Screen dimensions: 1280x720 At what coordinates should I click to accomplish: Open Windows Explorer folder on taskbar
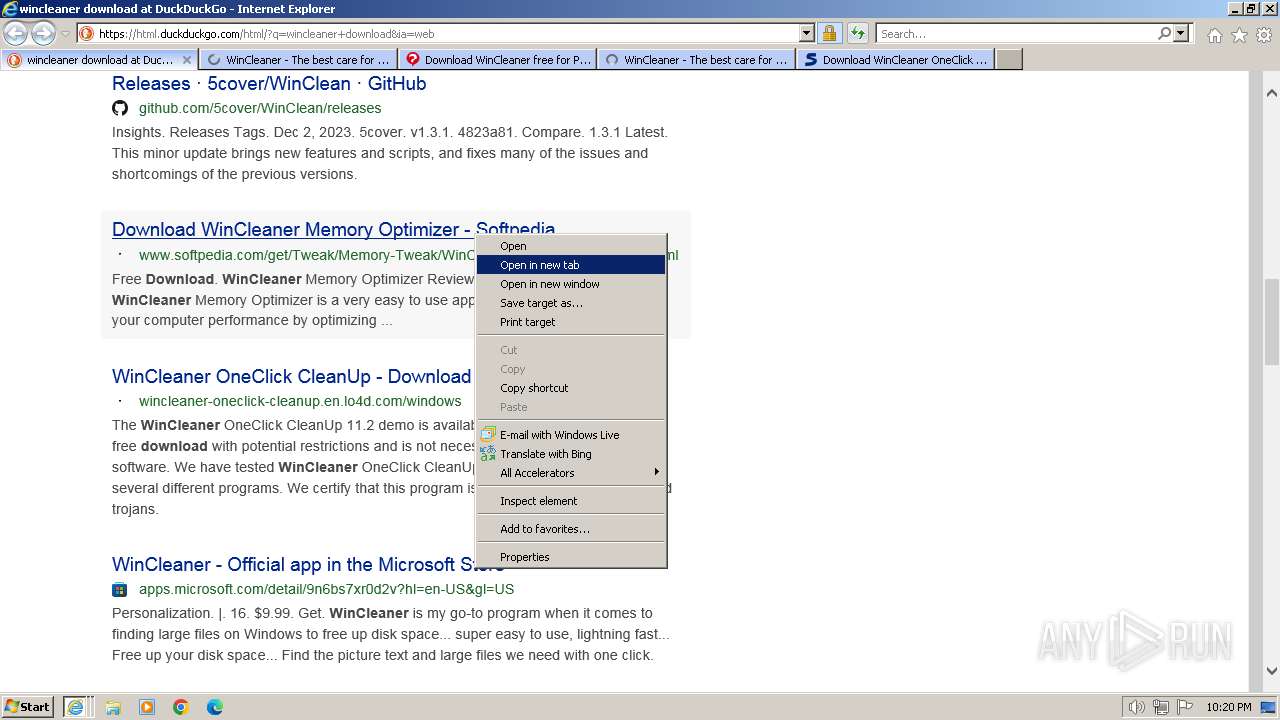click(x=113, y=707)
